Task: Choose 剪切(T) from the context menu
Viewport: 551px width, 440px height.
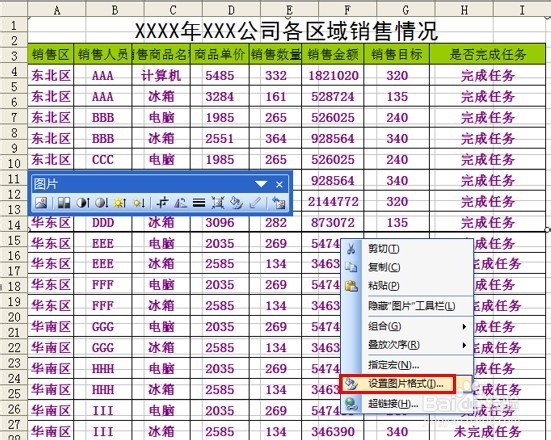Action: 407,249
